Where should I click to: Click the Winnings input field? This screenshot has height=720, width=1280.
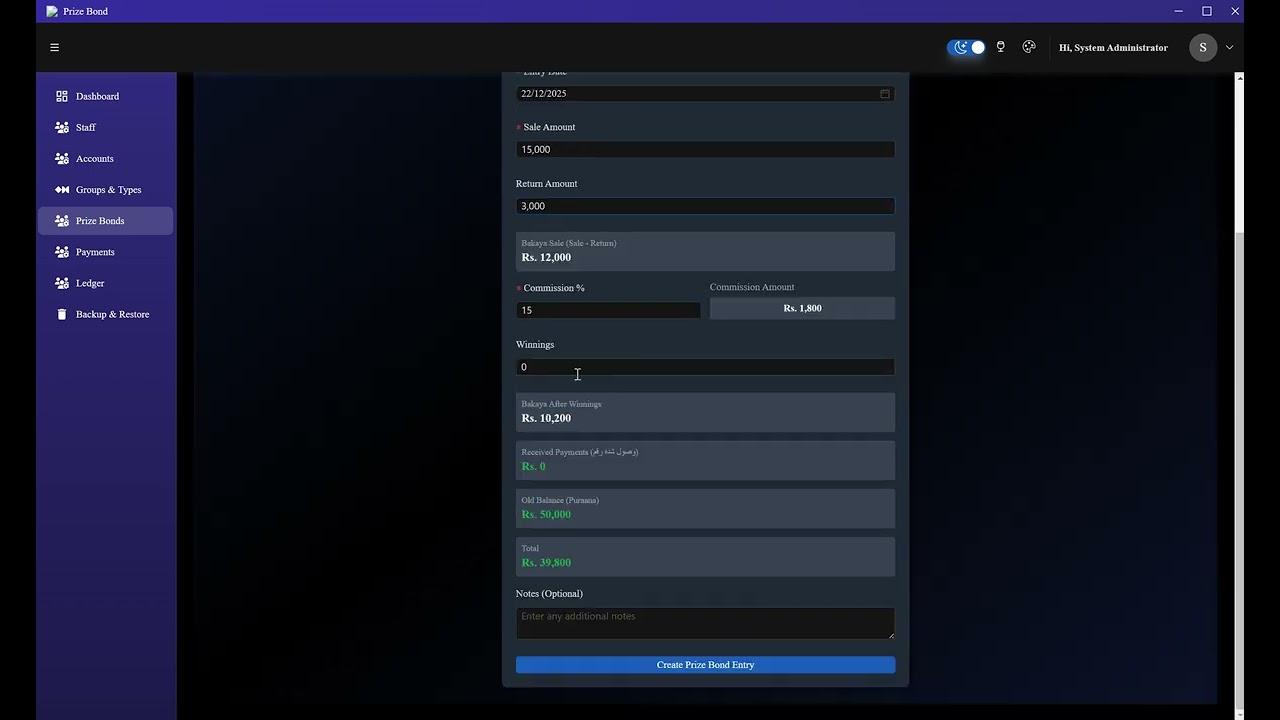pyautogui.click(x=705, y=367)
